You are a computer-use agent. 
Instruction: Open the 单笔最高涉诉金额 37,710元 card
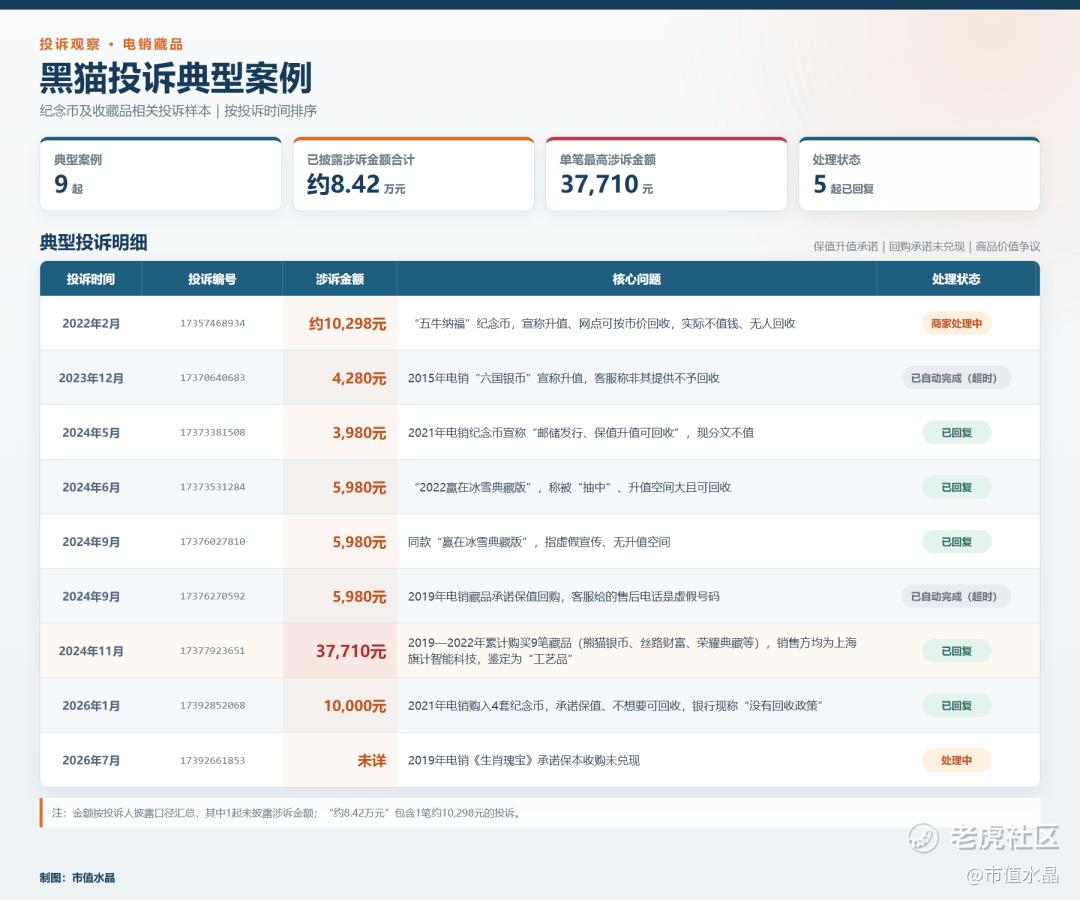point(666,174)
